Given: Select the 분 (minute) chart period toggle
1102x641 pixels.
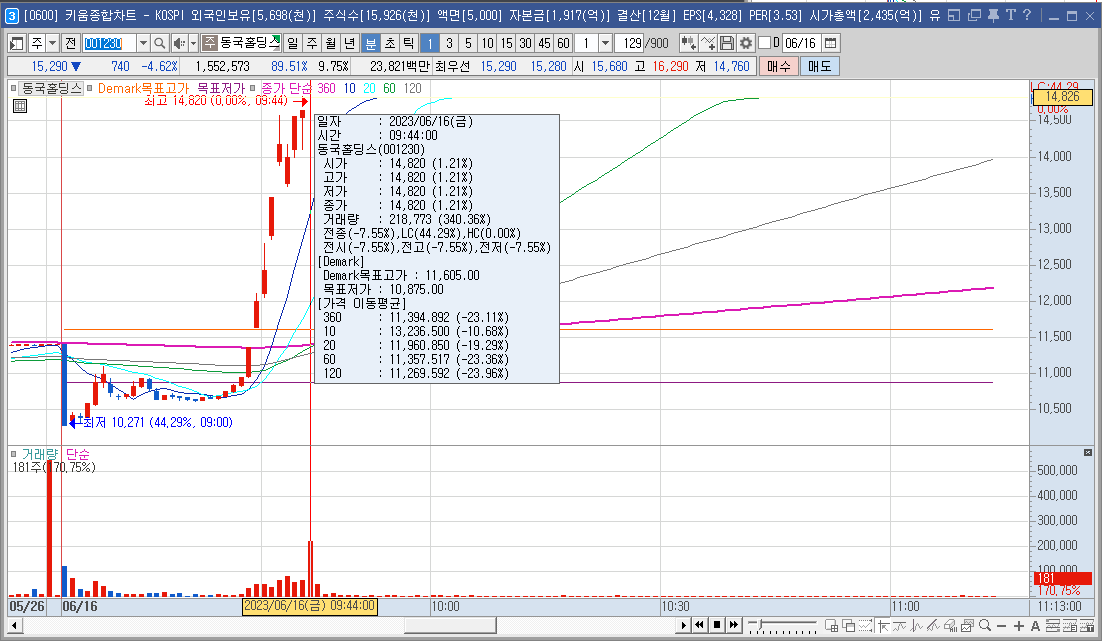Looking at the screenshot, I should coord(370,43).
